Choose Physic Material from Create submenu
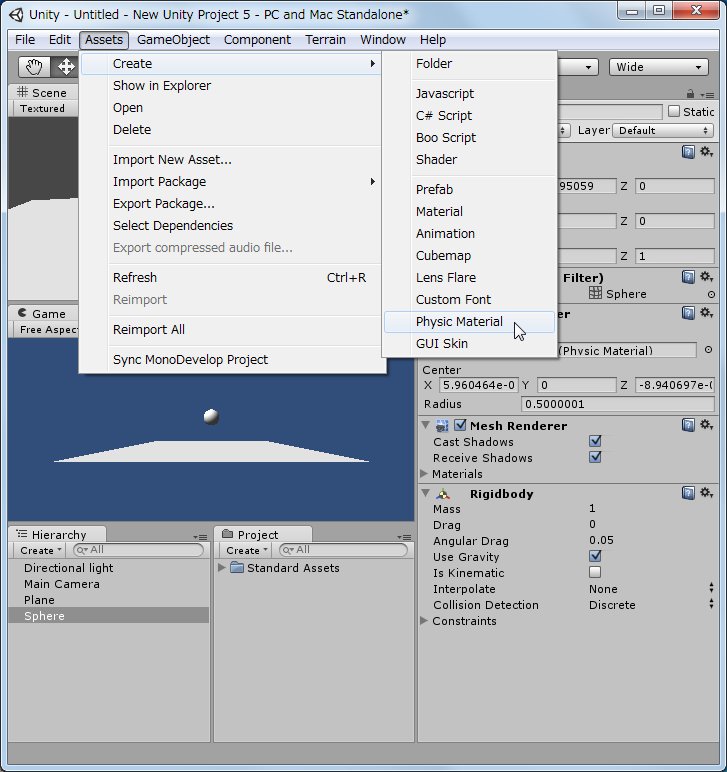This screenshot has height=772, width=727. point(469,322)
